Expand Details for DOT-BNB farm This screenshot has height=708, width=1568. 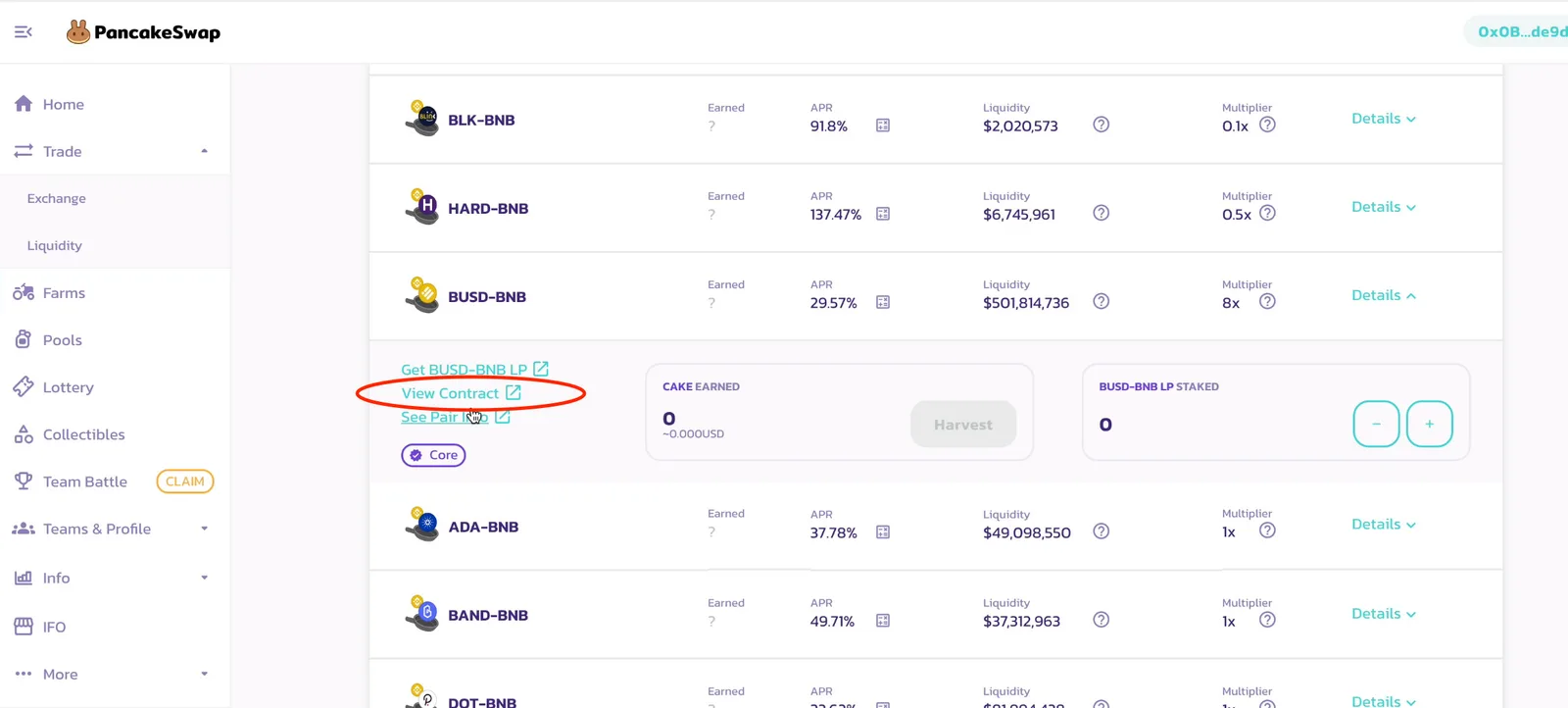pos(1384,700)
